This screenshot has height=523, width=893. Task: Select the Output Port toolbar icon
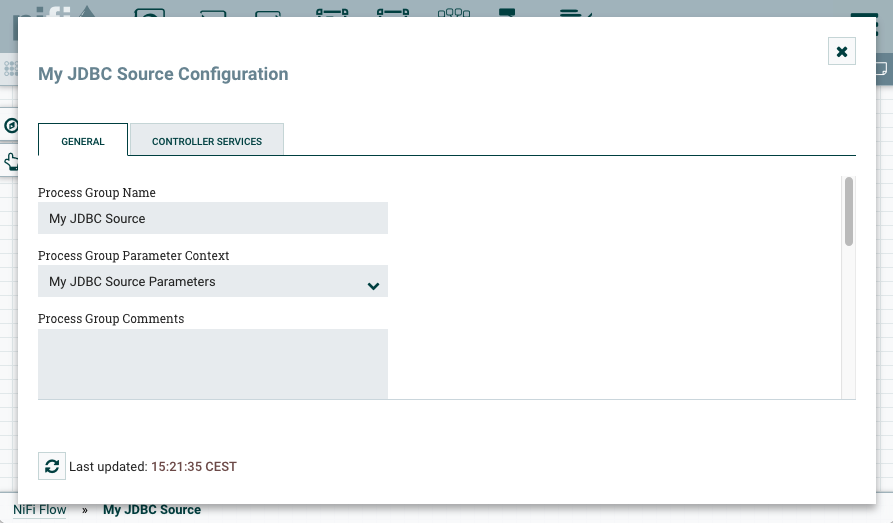coord(268,12)
